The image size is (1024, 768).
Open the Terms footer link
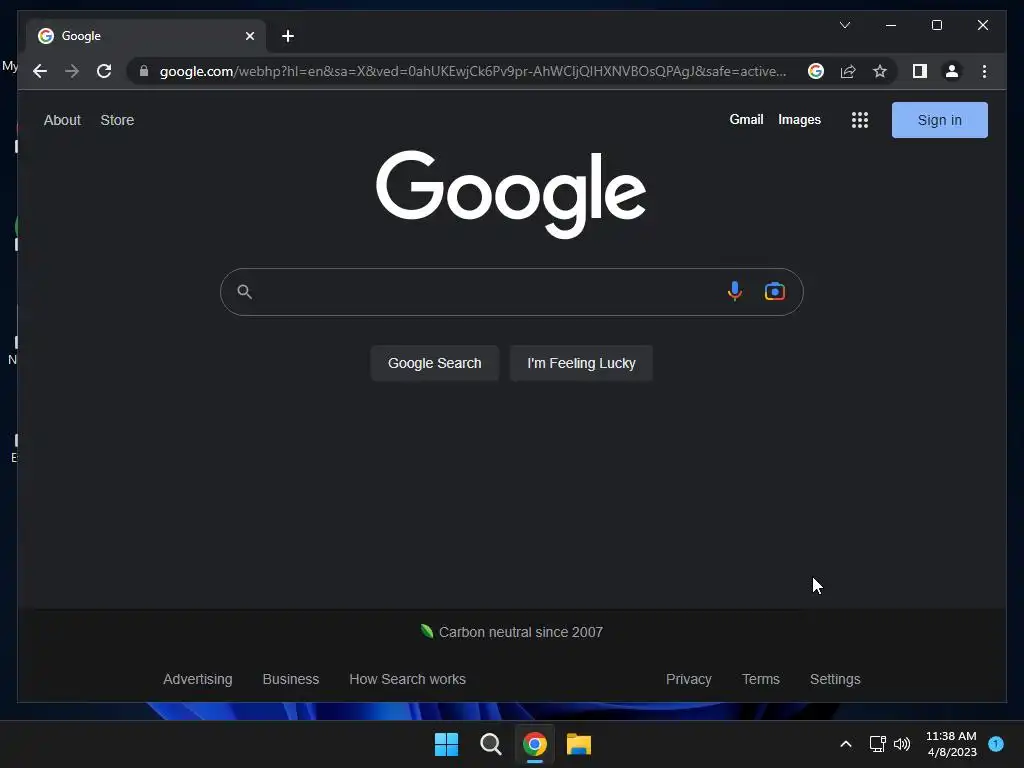(760, 679)
